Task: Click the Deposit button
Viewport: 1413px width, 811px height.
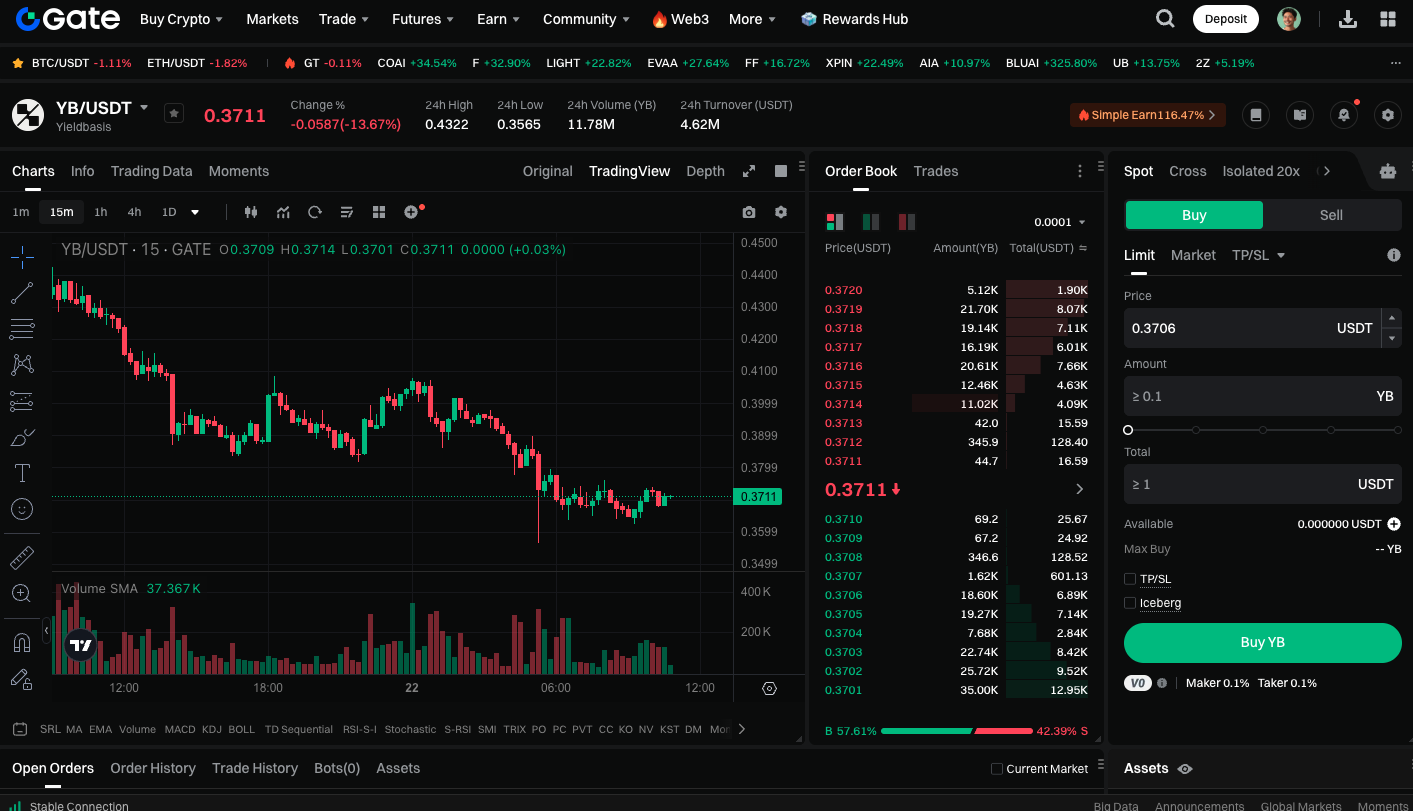Action: (x=1226, y=19)
